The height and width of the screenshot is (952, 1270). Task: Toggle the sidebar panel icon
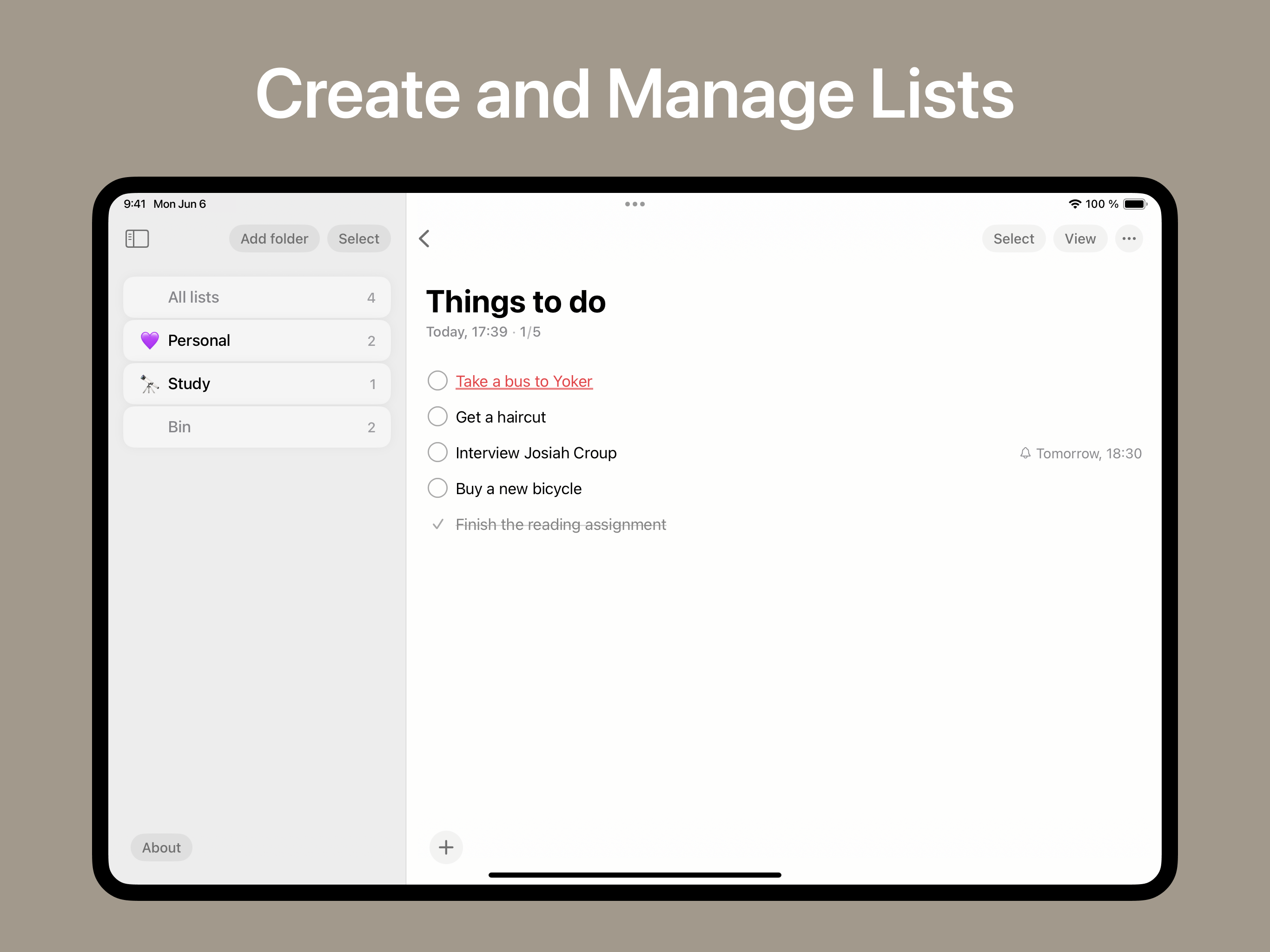[137, 238]
